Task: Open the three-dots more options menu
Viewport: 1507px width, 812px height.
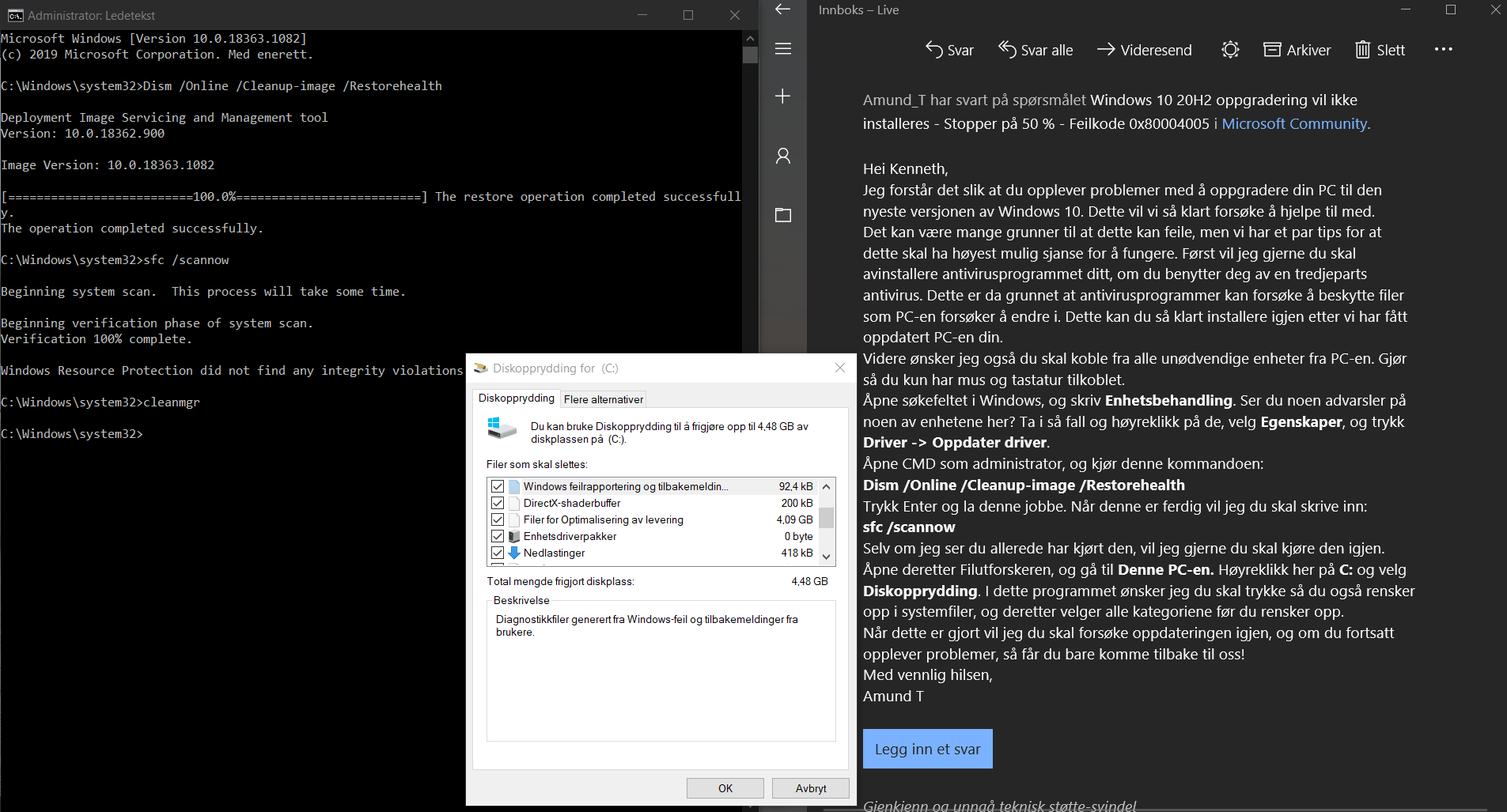Action: [x=1444, y=49]
